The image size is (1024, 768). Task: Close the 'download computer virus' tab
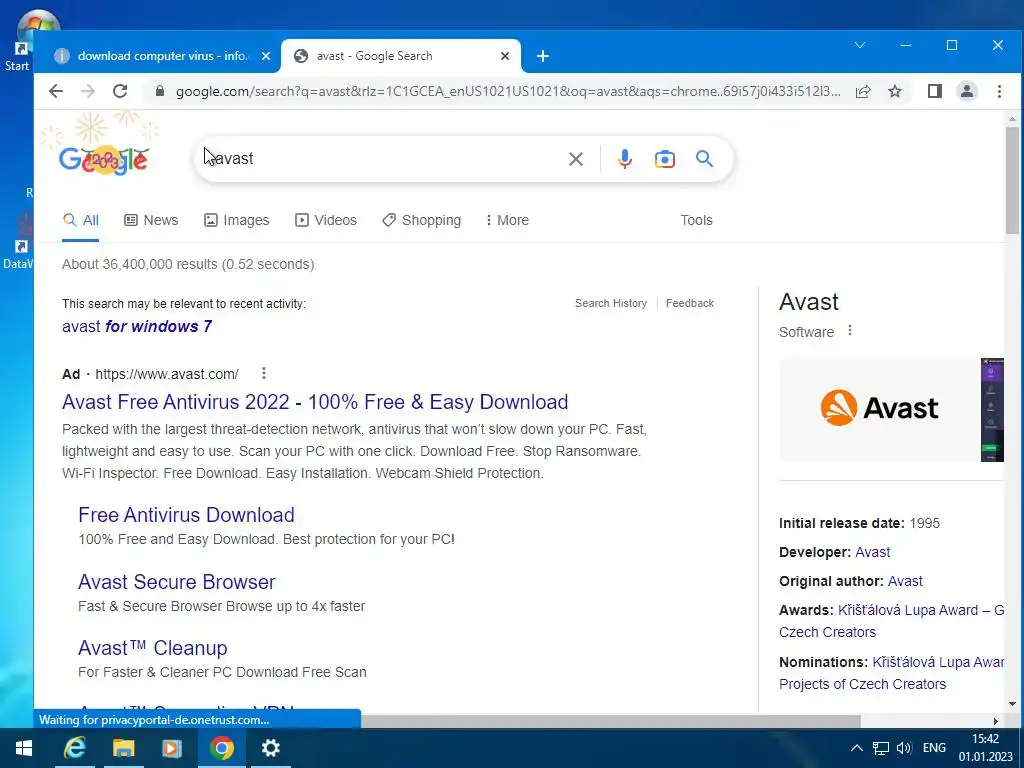click(266, 56)
